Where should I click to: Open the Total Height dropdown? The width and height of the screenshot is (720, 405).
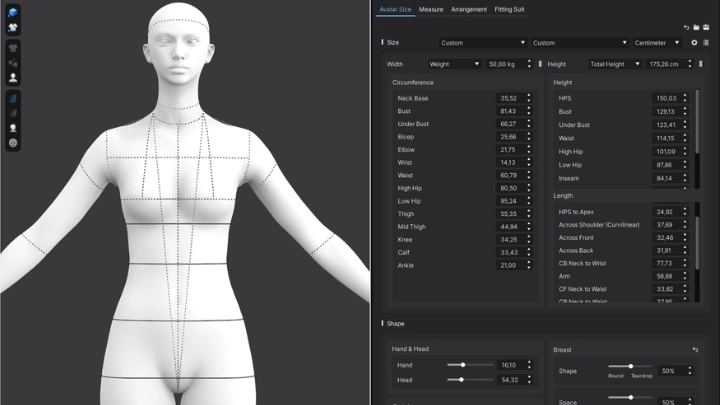coord(615,64)
